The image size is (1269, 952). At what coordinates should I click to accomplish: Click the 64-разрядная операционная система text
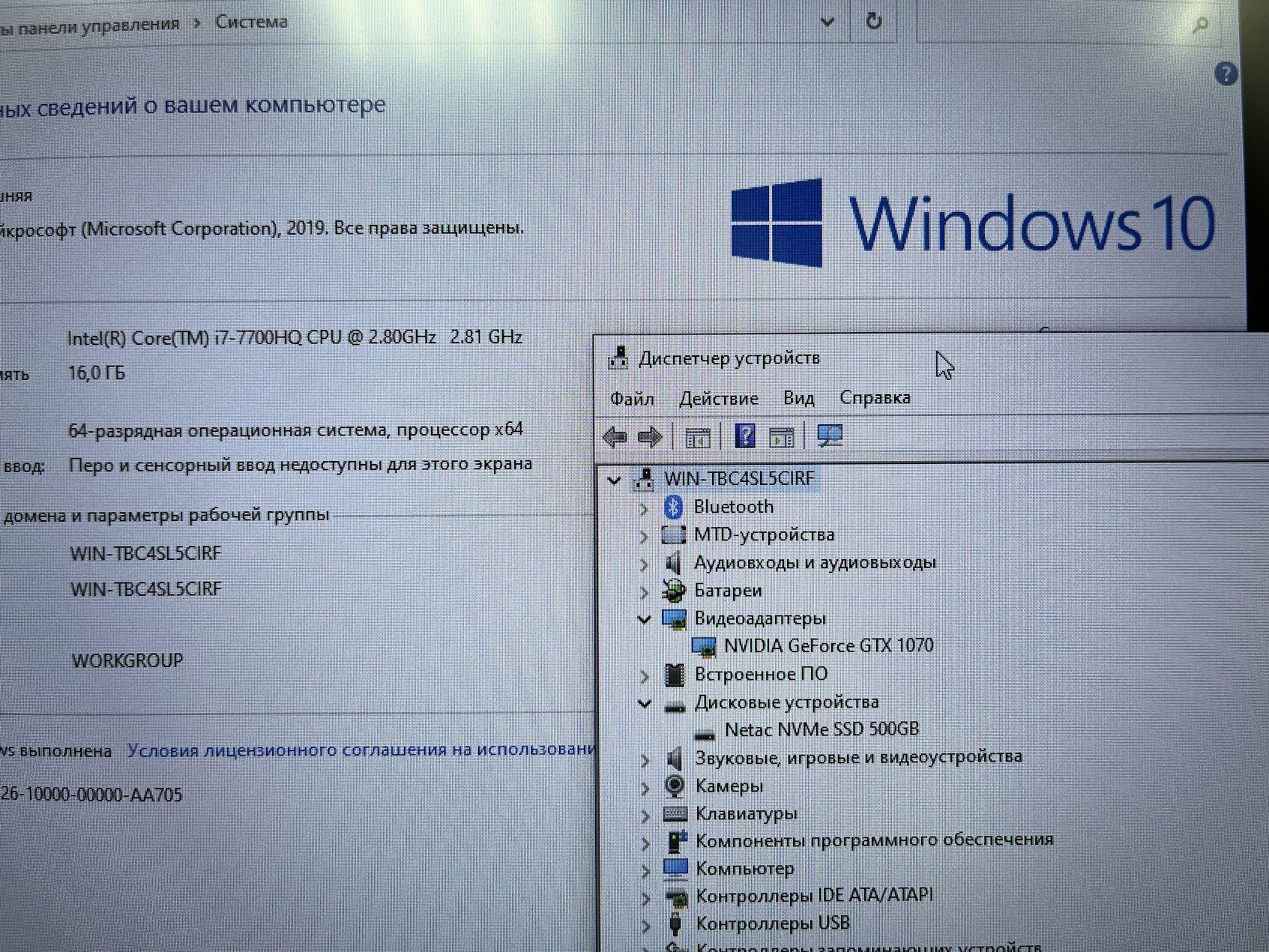pos(296,430)
